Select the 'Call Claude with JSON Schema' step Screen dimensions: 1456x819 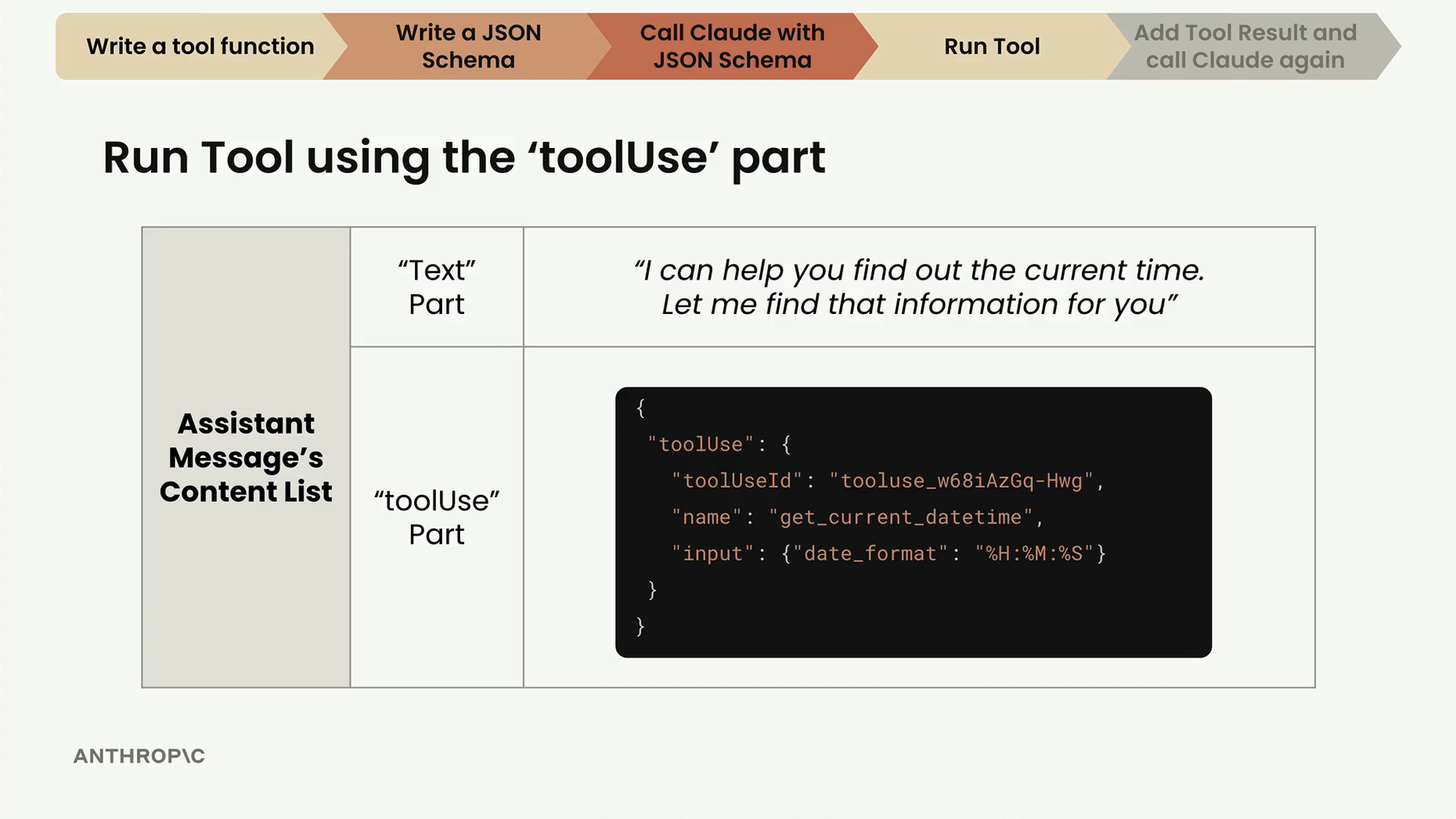pyautogui.click(x=732, y=46)
